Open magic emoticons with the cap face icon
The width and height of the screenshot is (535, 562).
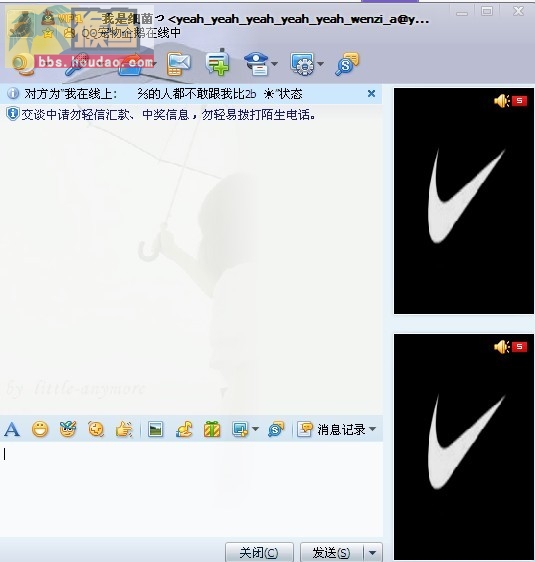[x=68, y=429]
